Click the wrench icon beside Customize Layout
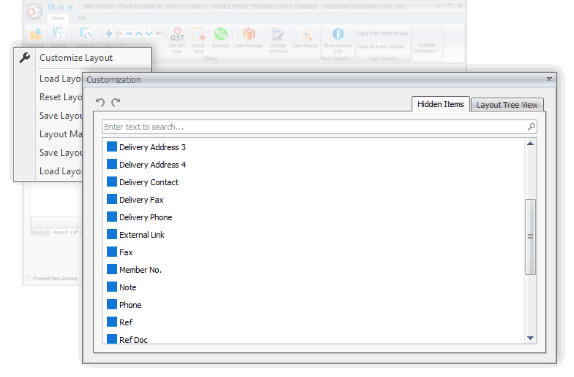574x377 pixels. pyautogui.click(x=25, y=57)
